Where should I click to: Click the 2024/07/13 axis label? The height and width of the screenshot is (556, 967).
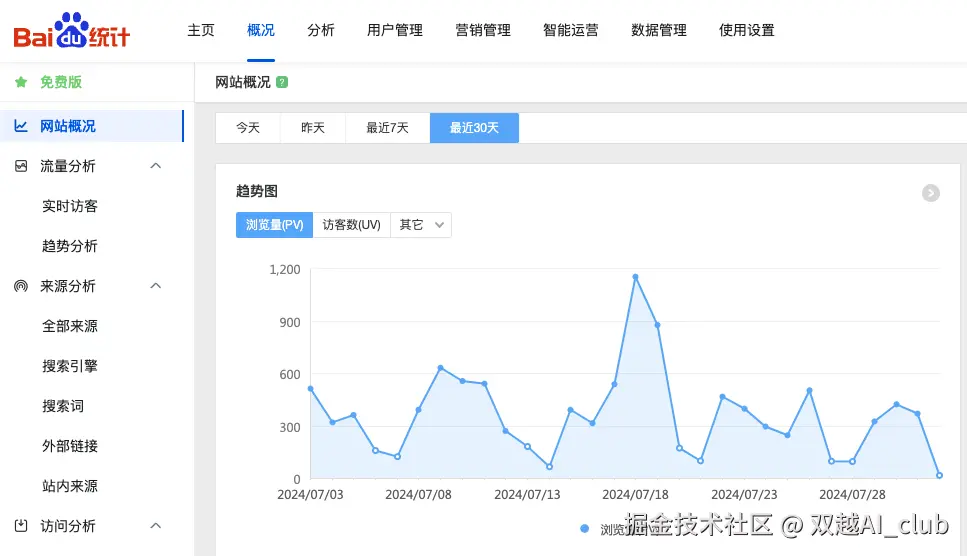tap(527, 494)
